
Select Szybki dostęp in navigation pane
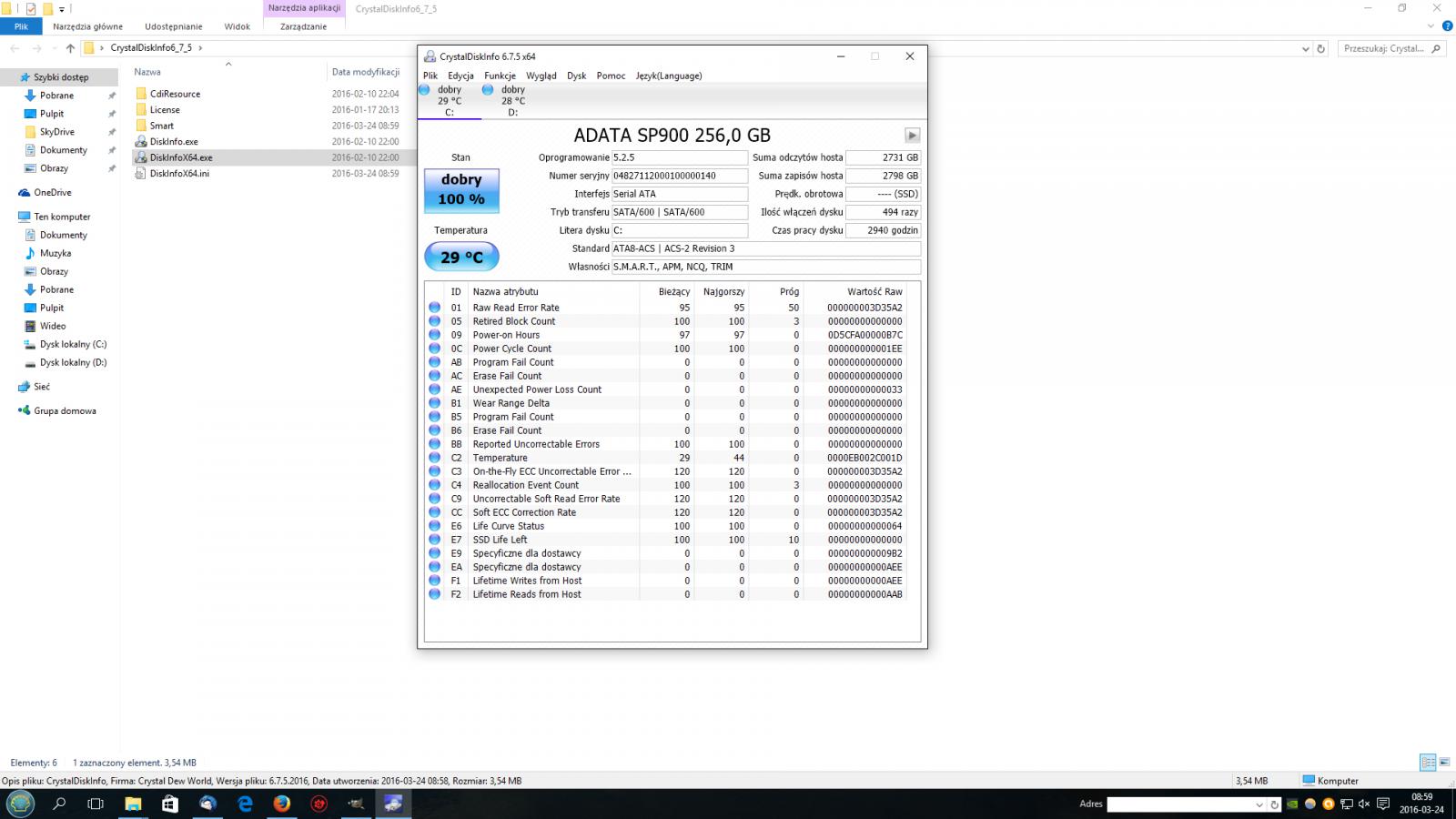pyautogui.click(x=61, y=77)
